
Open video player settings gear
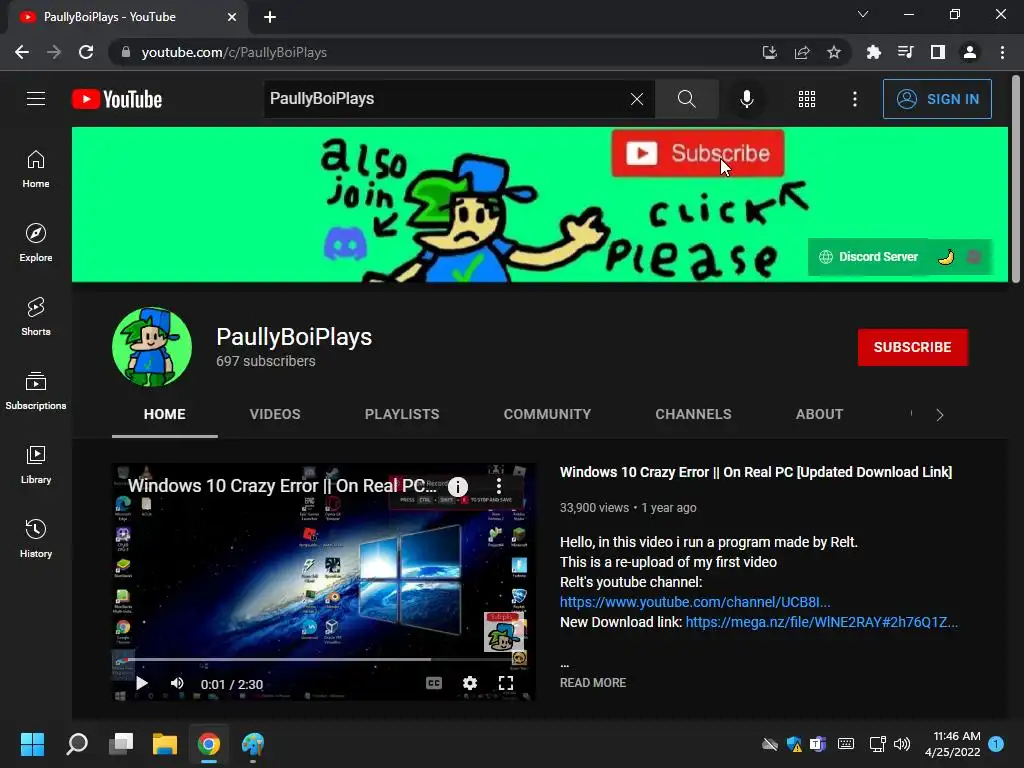[x=470, y=683]
